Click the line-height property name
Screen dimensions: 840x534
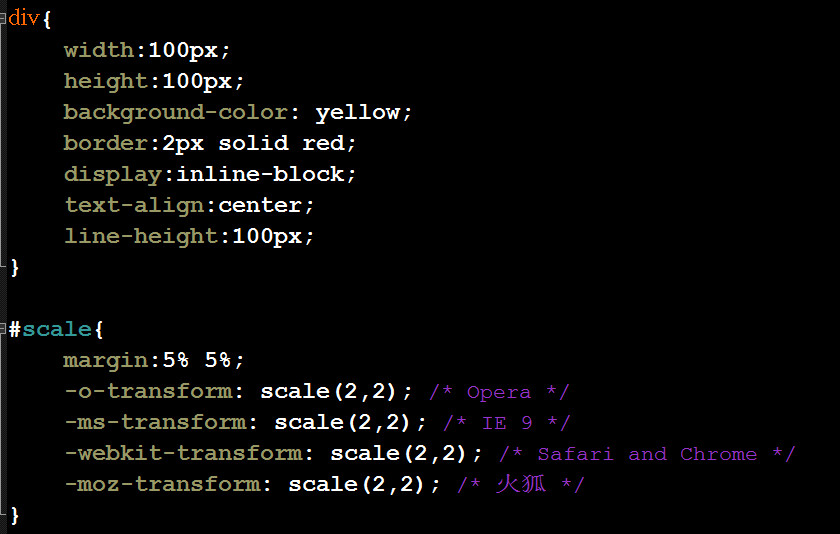coord(140,236)
